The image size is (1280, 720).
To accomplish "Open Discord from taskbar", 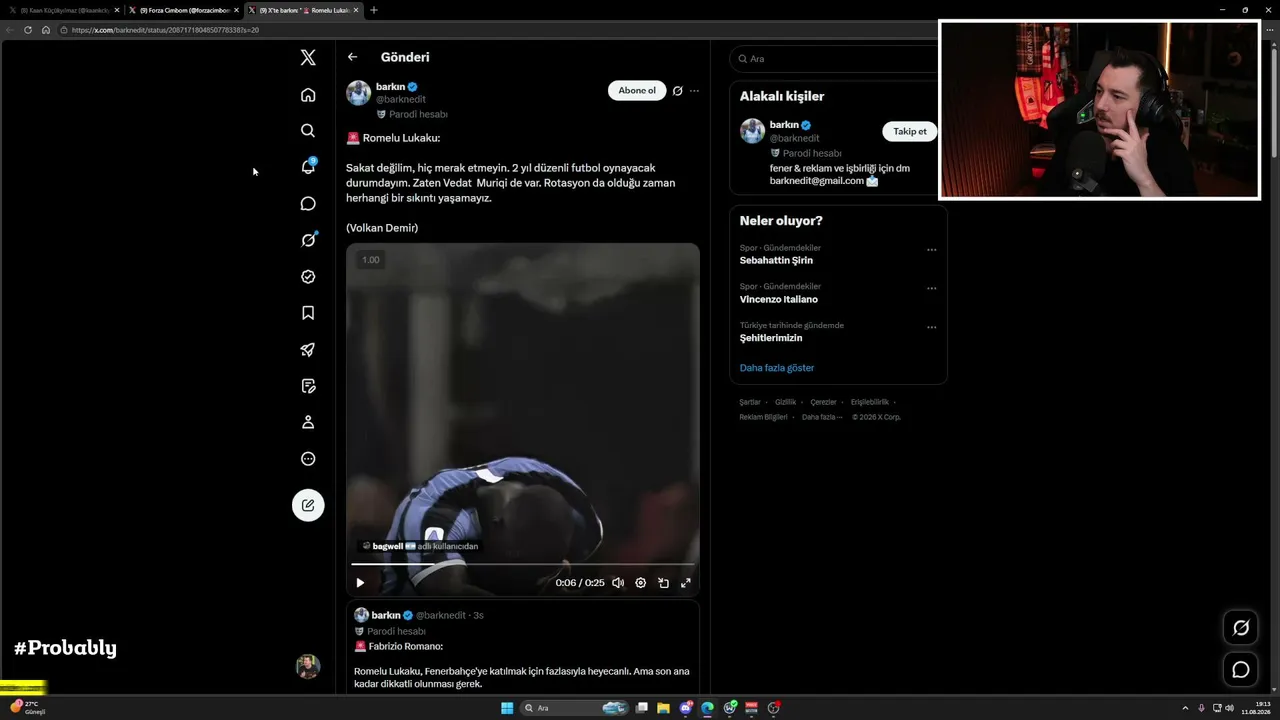I will click(686, 708).
